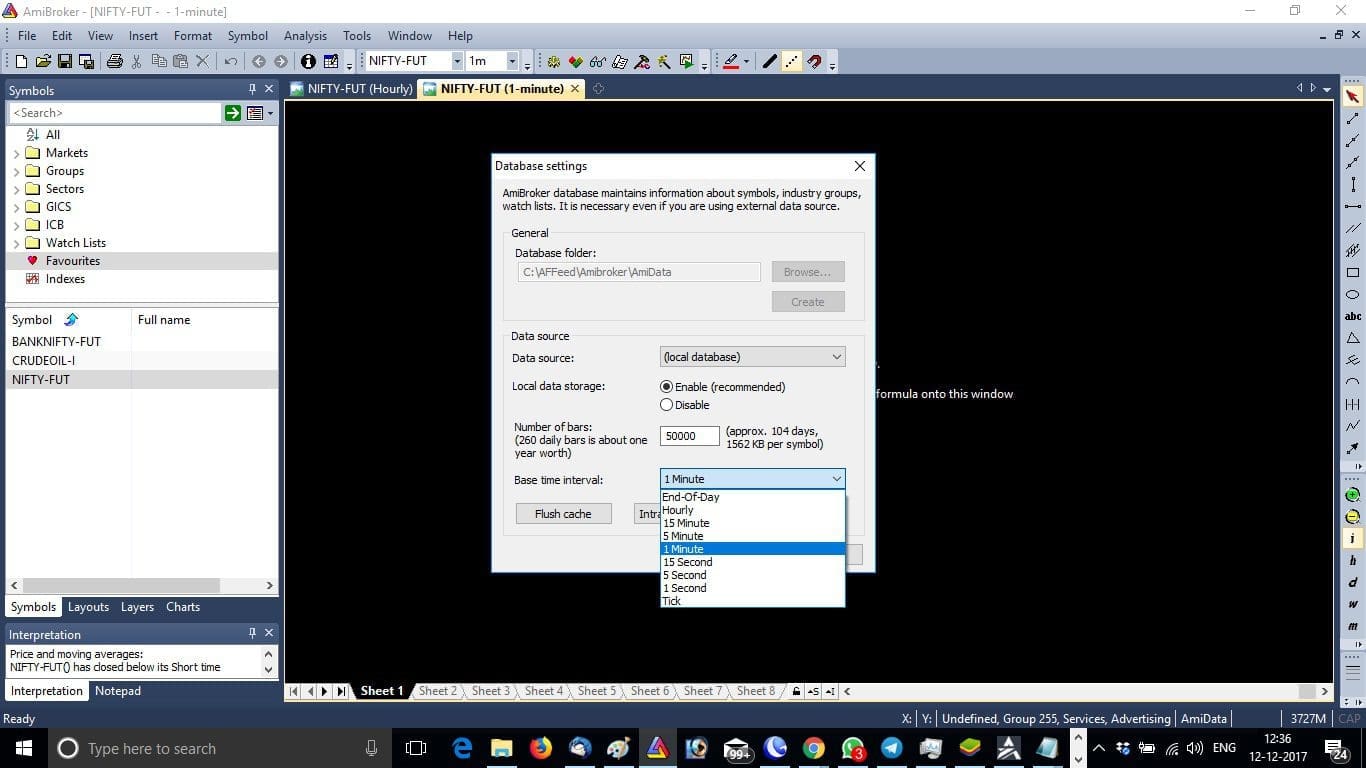This screenshot has height=768, width=1366.
Task: Switch chart to hourly with h icon
Action: pos(1353,561)
